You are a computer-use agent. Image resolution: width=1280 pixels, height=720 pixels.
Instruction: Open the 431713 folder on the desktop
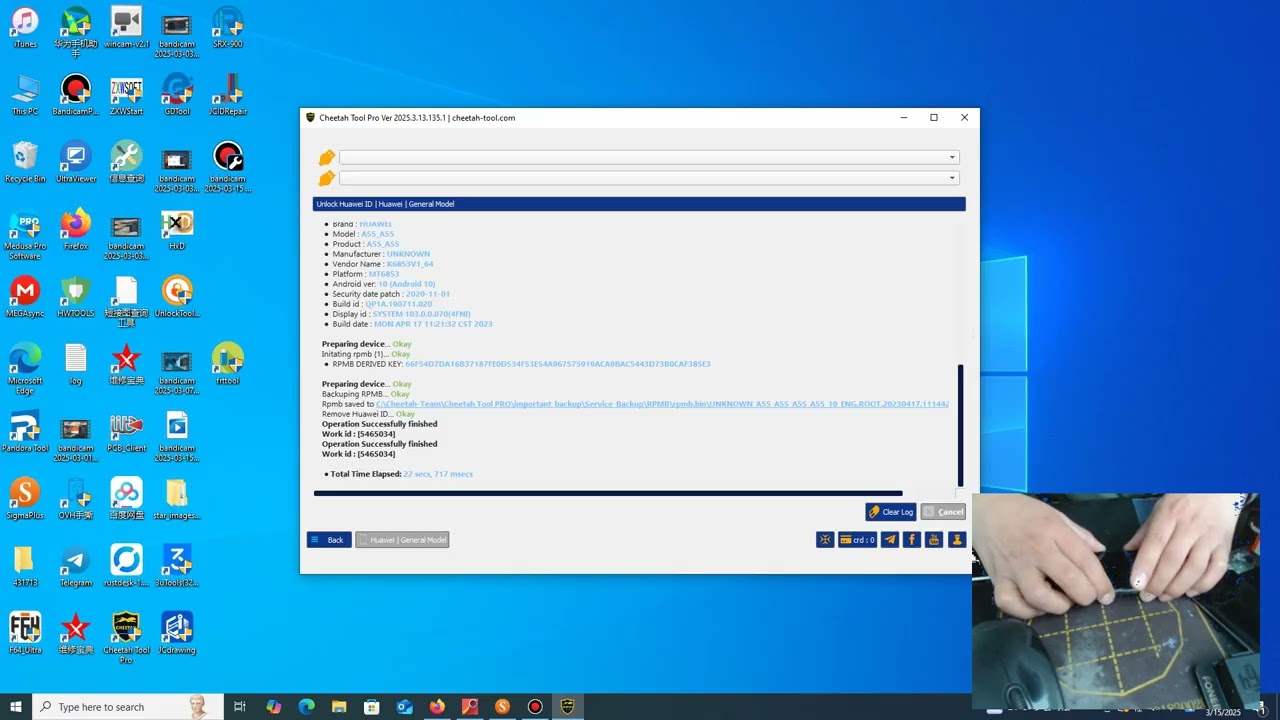[x=25, y=566]
